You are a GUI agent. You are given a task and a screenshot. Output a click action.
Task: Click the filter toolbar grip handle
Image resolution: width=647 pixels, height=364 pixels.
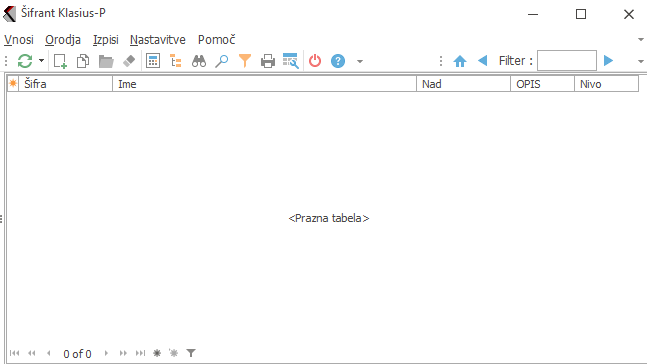[x=441, y=61]
